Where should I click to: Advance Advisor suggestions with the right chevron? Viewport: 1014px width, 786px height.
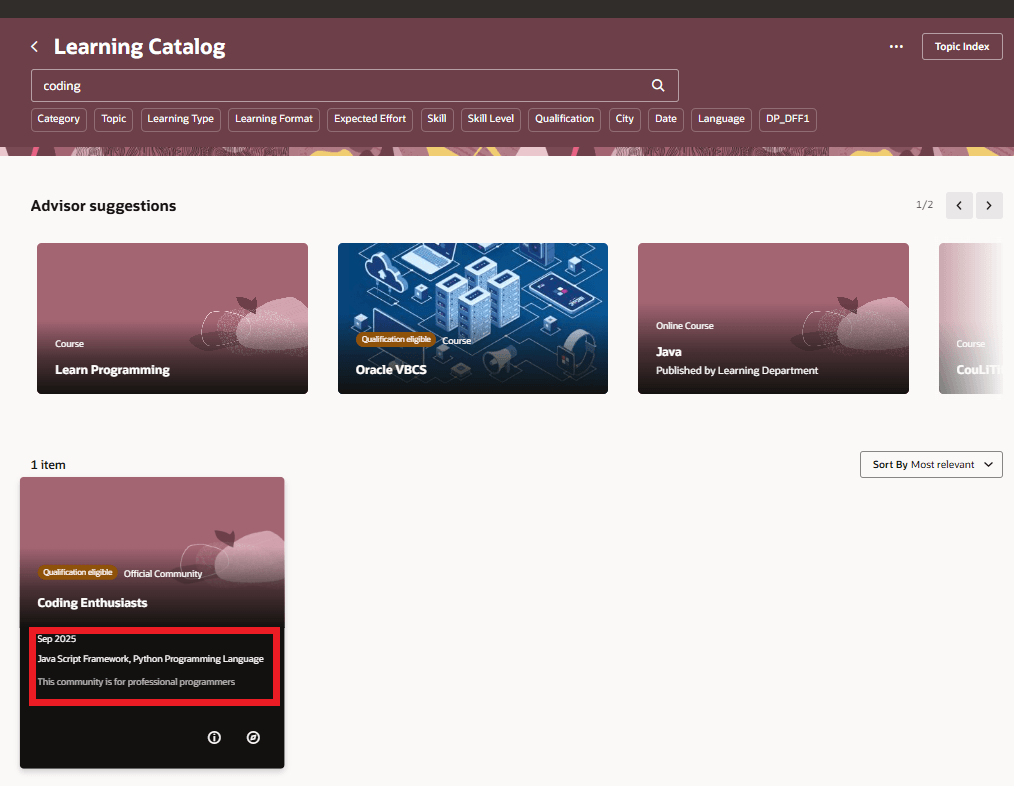(989, 205)
